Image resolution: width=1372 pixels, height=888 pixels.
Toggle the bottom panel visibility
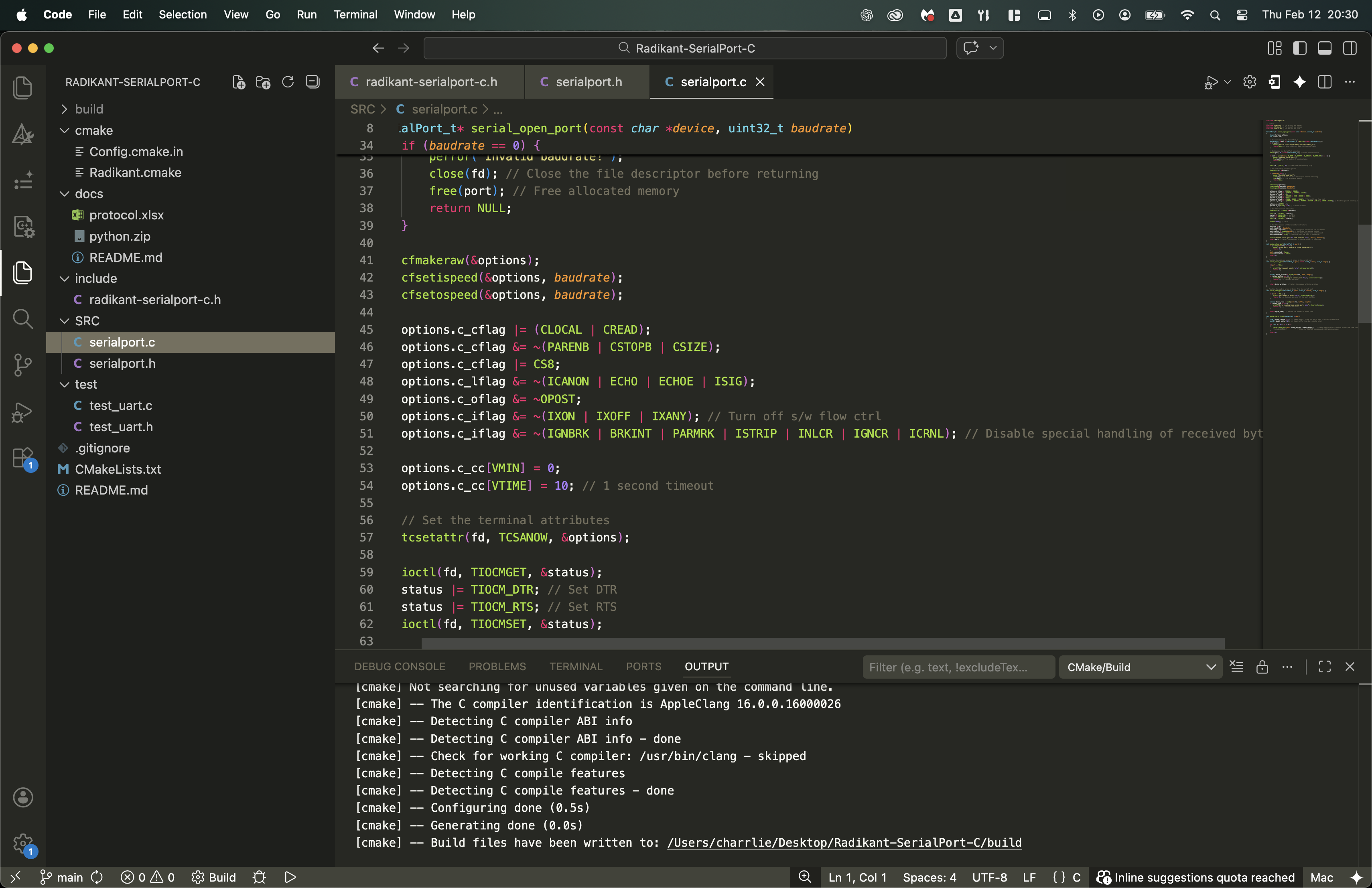(1325, 49)
